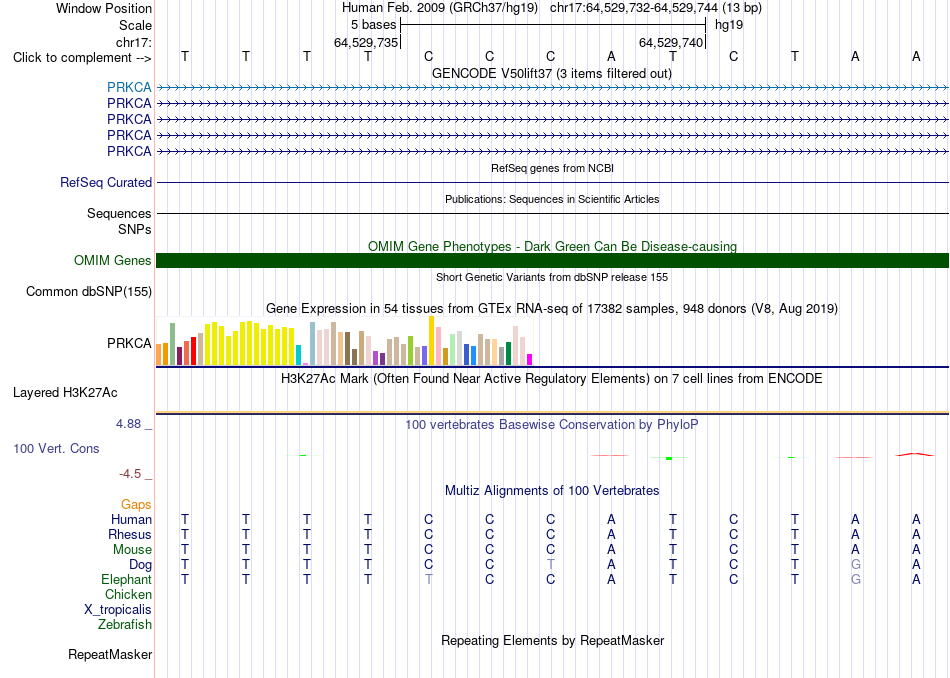The image size is (950, 678).
Task: Click the GENCODE V50lift37 track title
Action: pos(552,73)
